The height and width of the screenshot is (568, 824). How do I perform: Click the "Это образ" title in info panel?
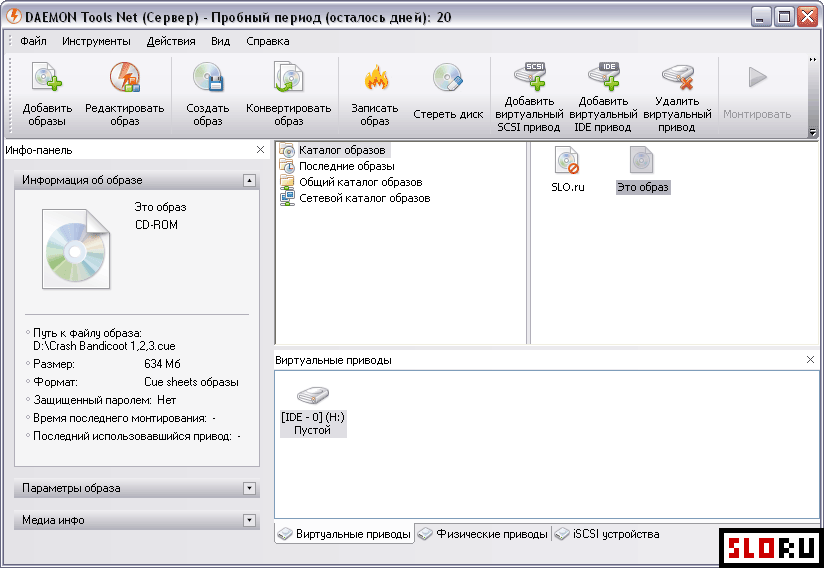tap(160, 207)
